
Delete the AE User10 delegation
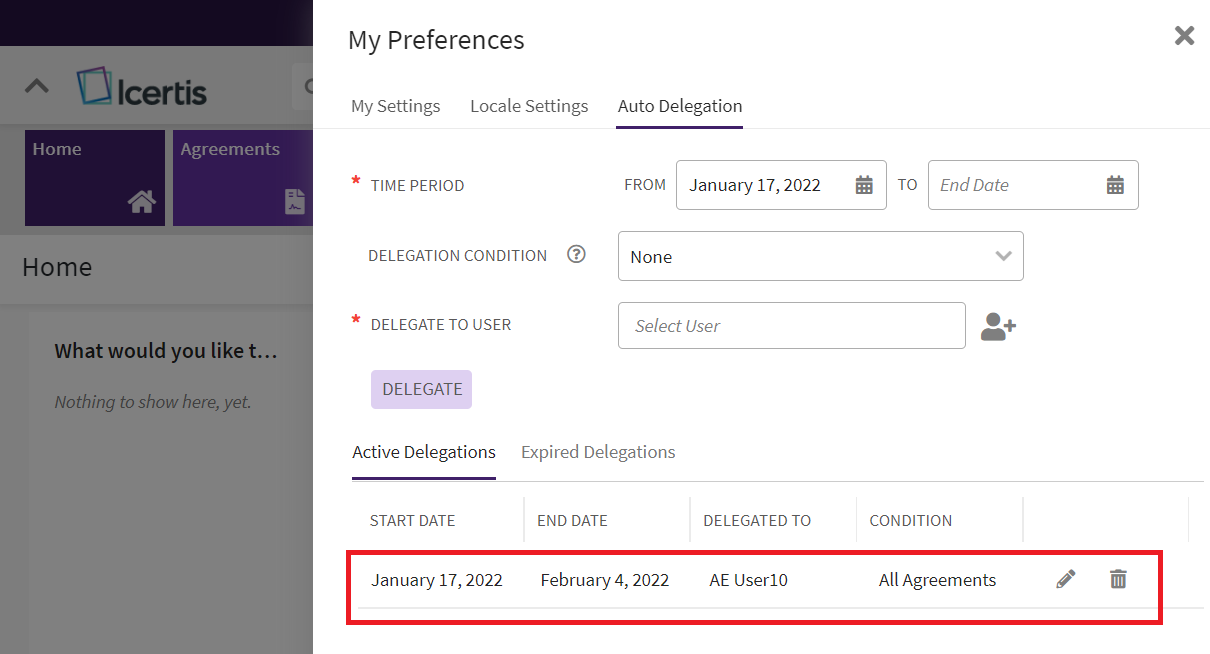tap(1118, 579)
